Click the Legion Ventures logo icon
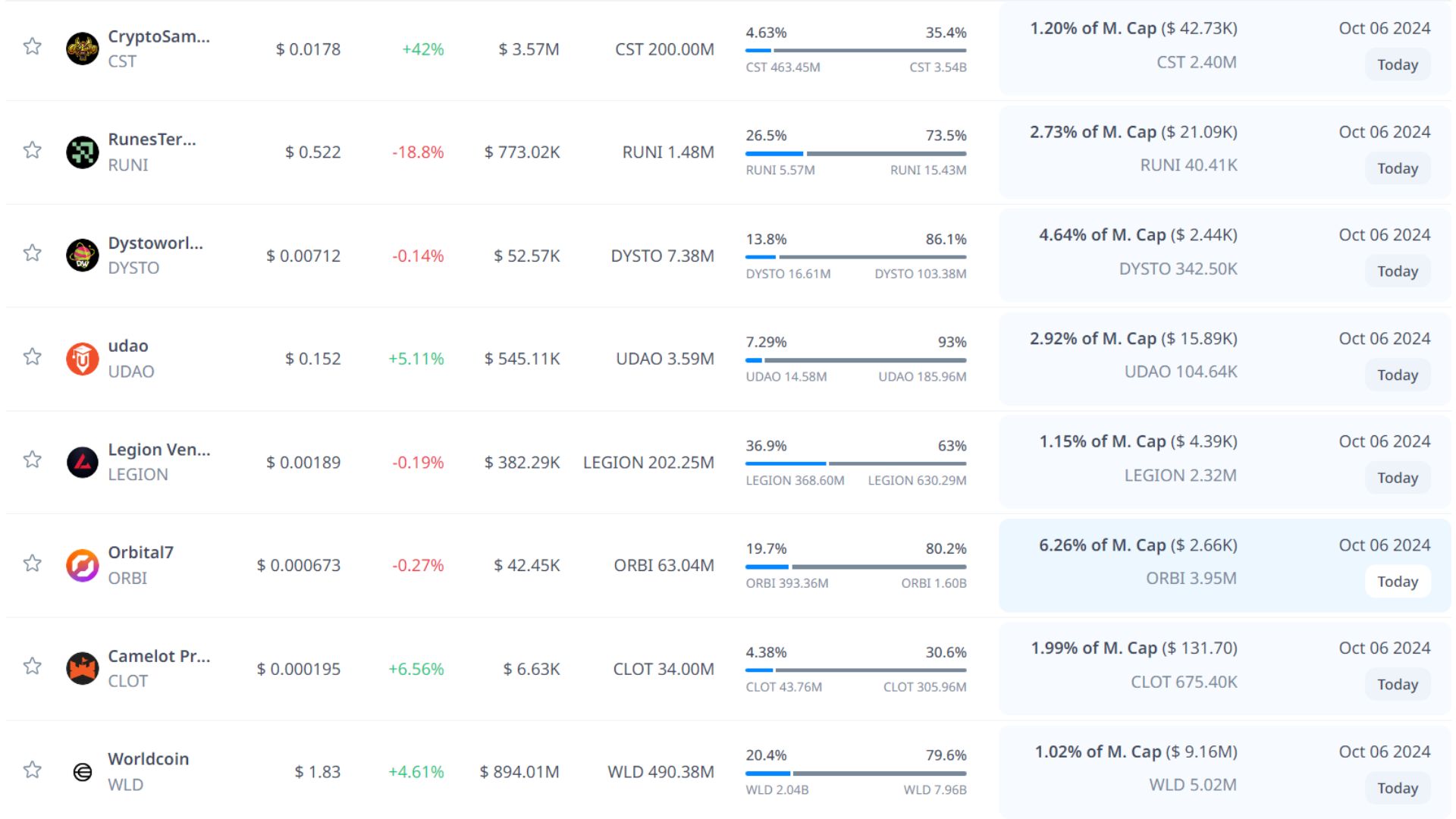This screenshot has height=819, width=1456. point(82,462)
